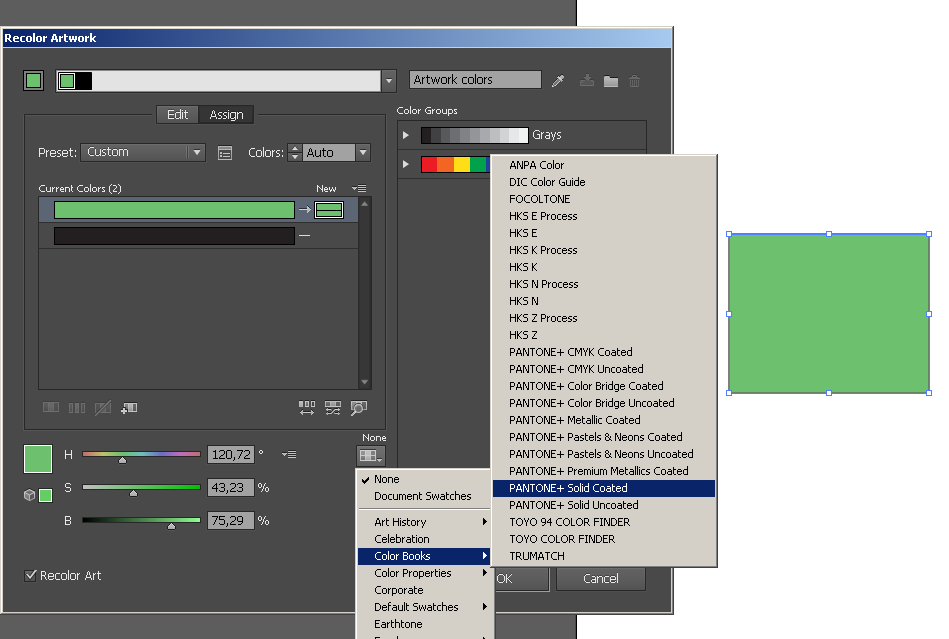Select PANTONE+ Metallic Coated color book
949x639 pixels.
(604, 420)
